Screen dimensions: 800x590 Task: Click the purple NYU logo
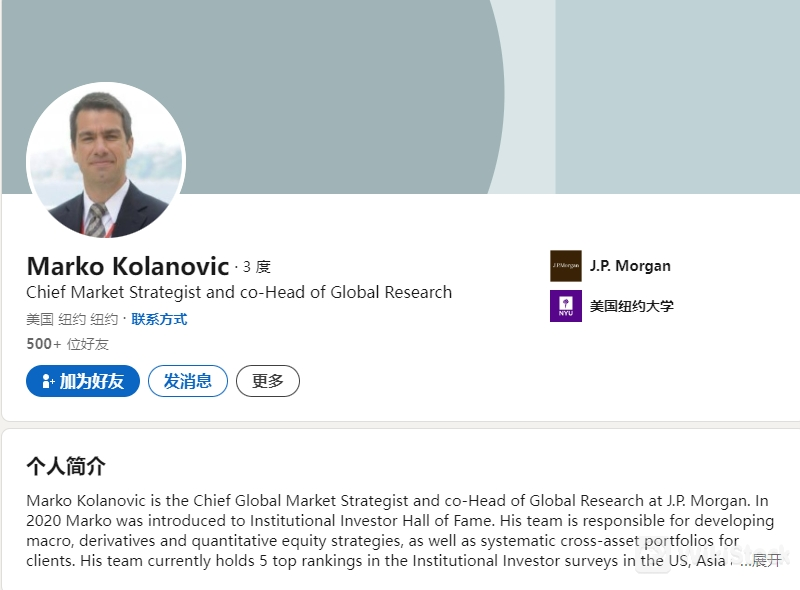pyautogui.click(x=565, y=306)
